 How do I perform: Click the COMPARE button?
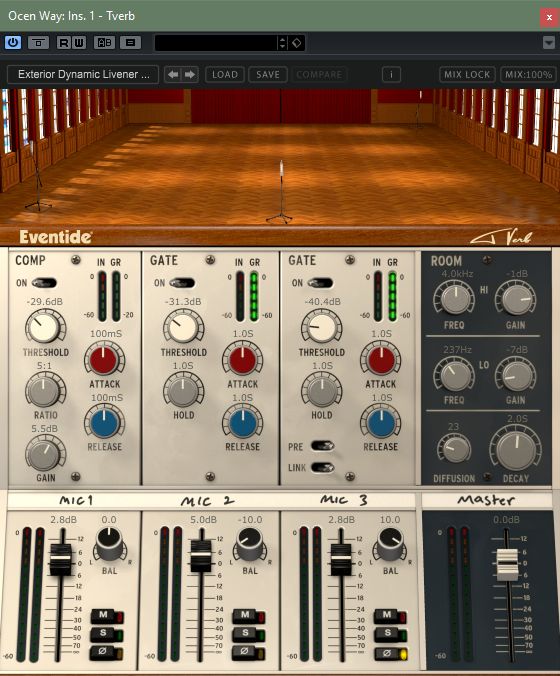[319, 75]
